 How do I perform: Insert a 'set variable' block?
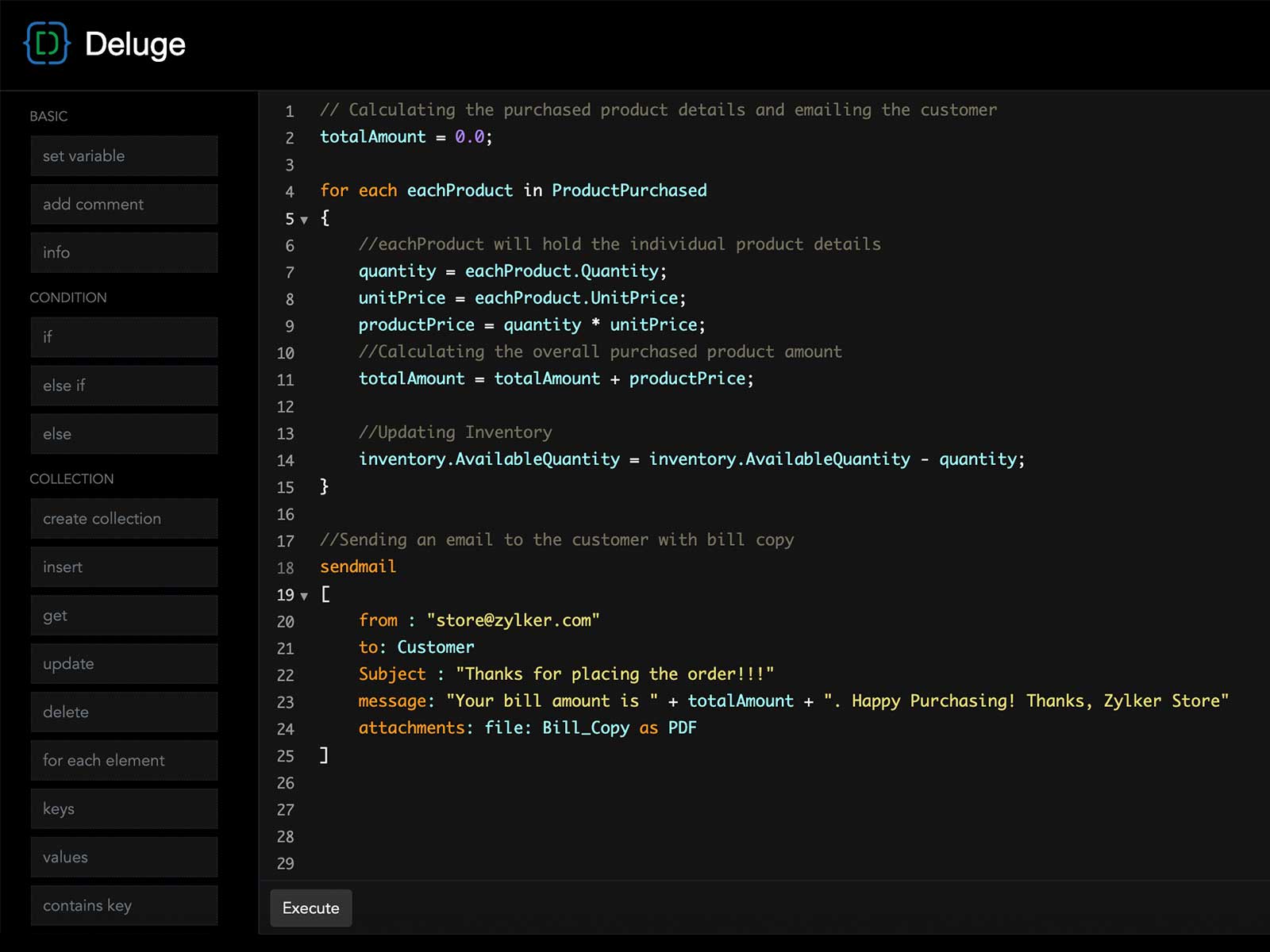tap(124, 156)
